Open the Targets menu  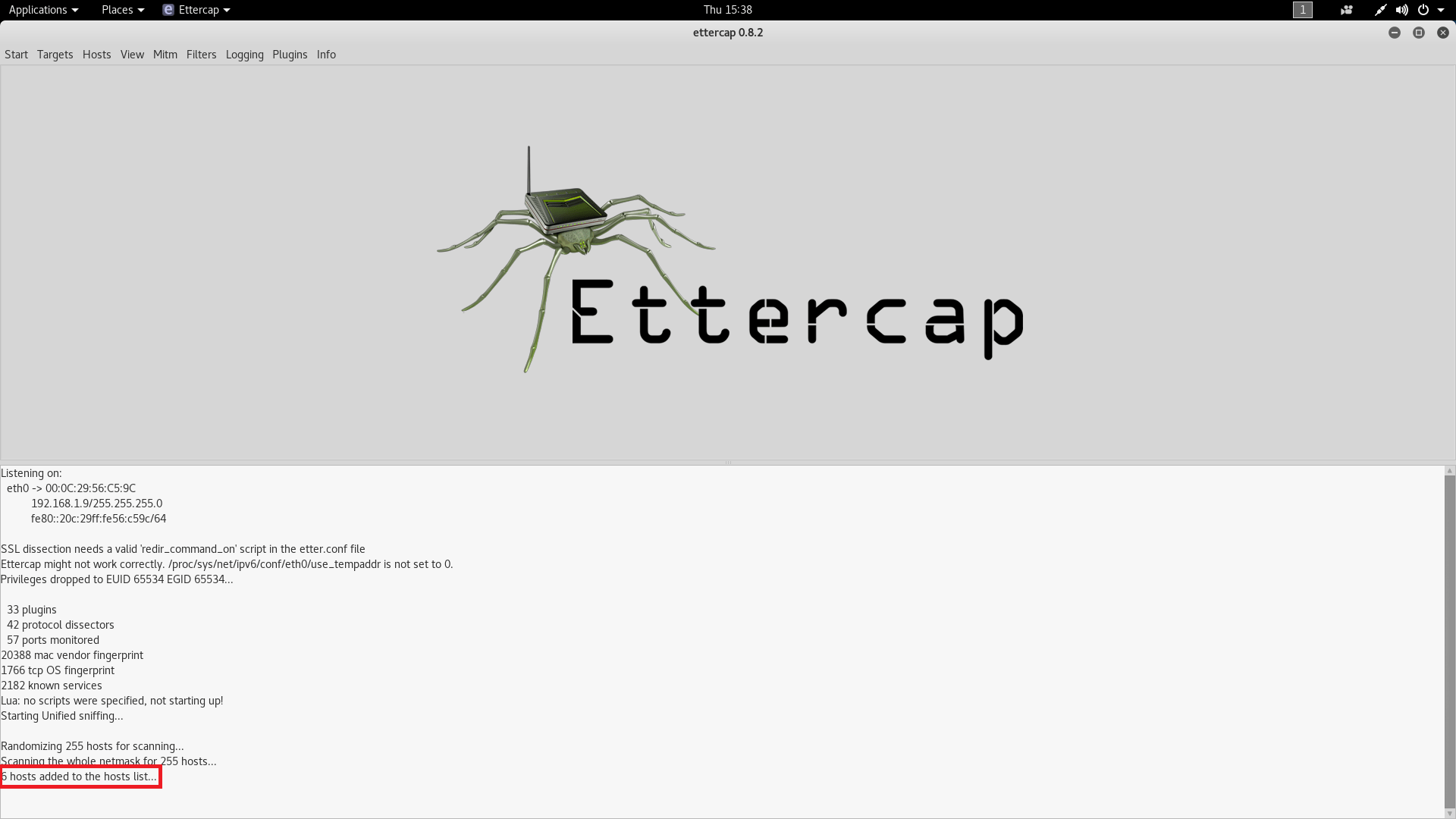(x=55, y=55)
